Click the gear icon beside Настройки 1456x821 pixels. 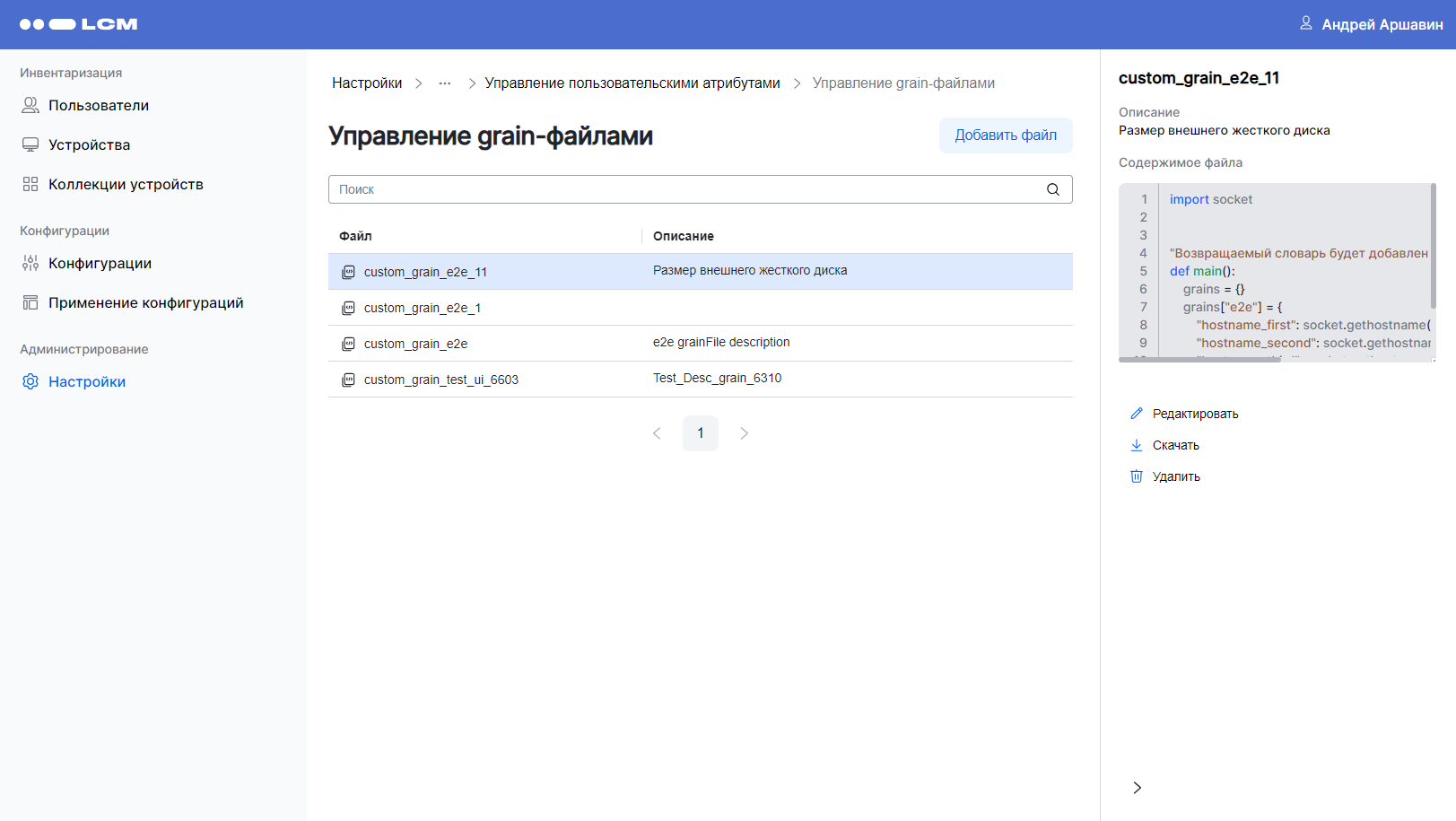pos(31,381)
